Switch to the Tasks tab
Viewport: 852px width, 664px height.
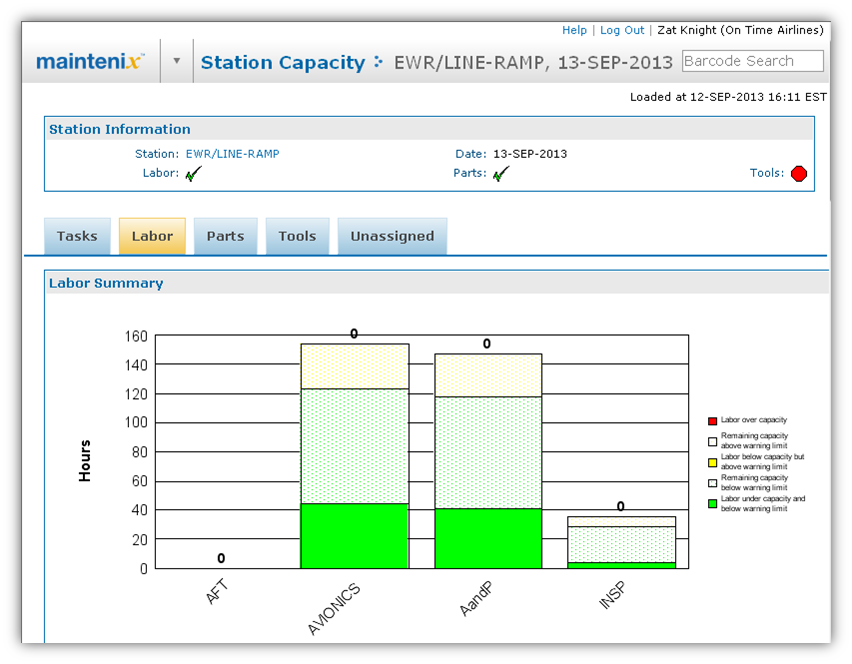tap(77, 236)
